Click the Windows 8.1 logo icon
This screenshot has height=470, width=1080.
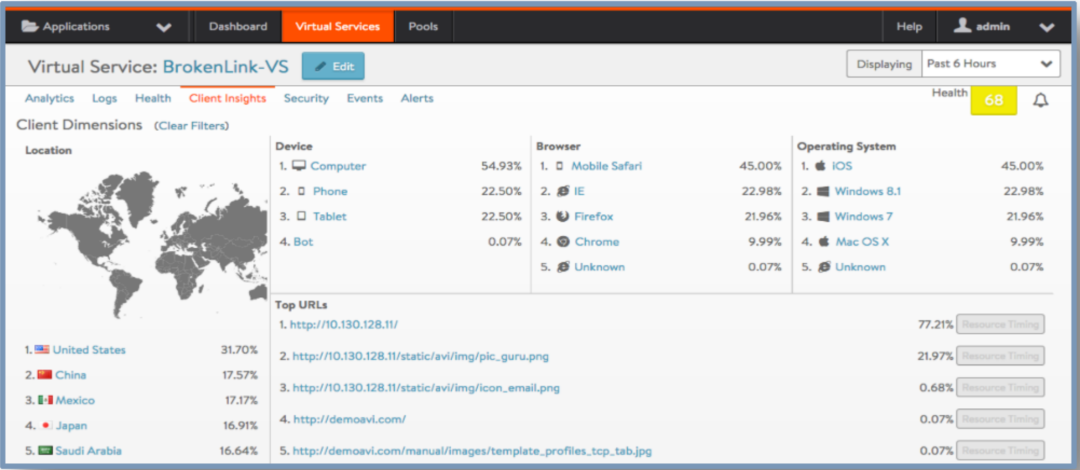coord(822,192)
